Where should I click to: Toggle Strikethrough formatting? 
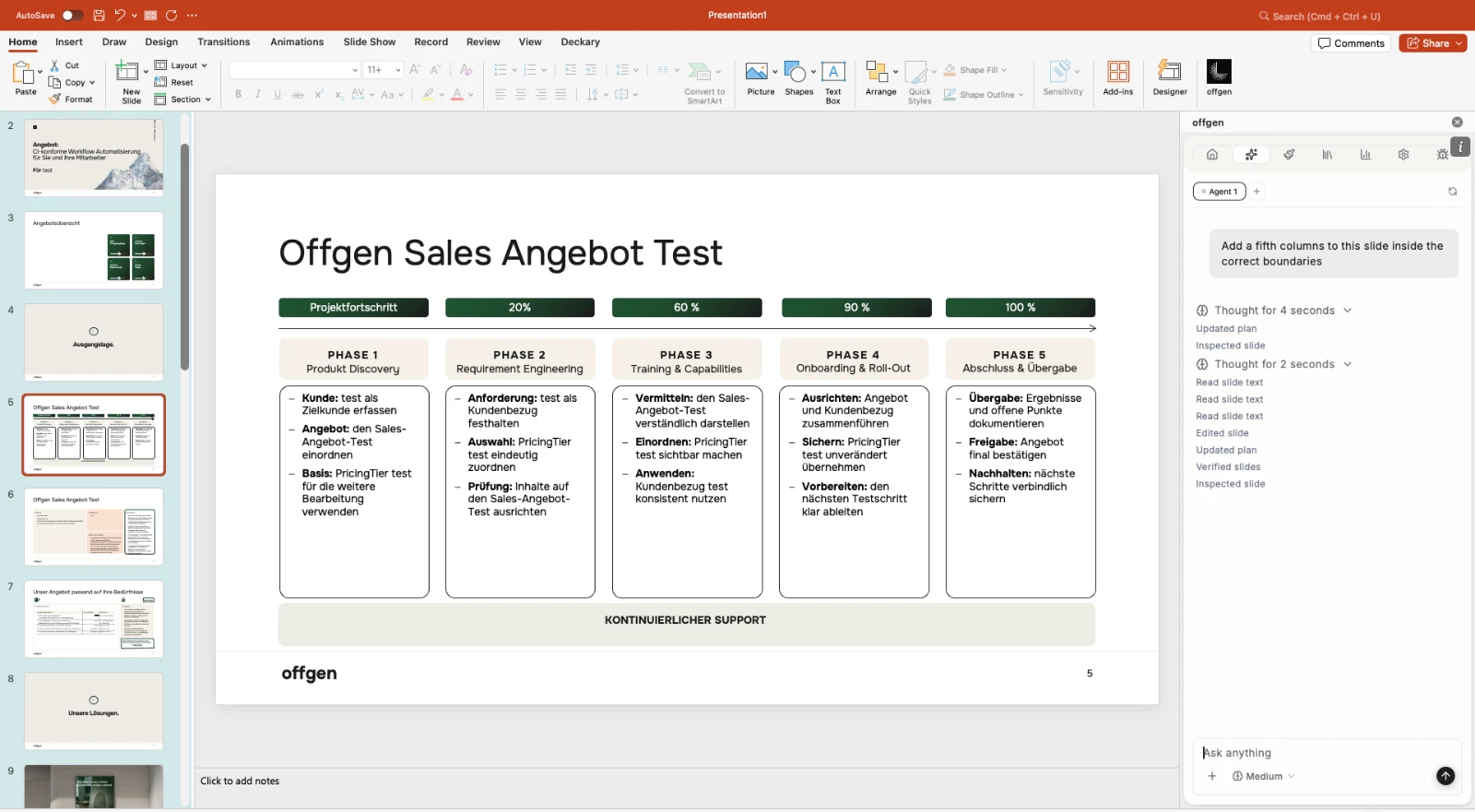(298, 94)
